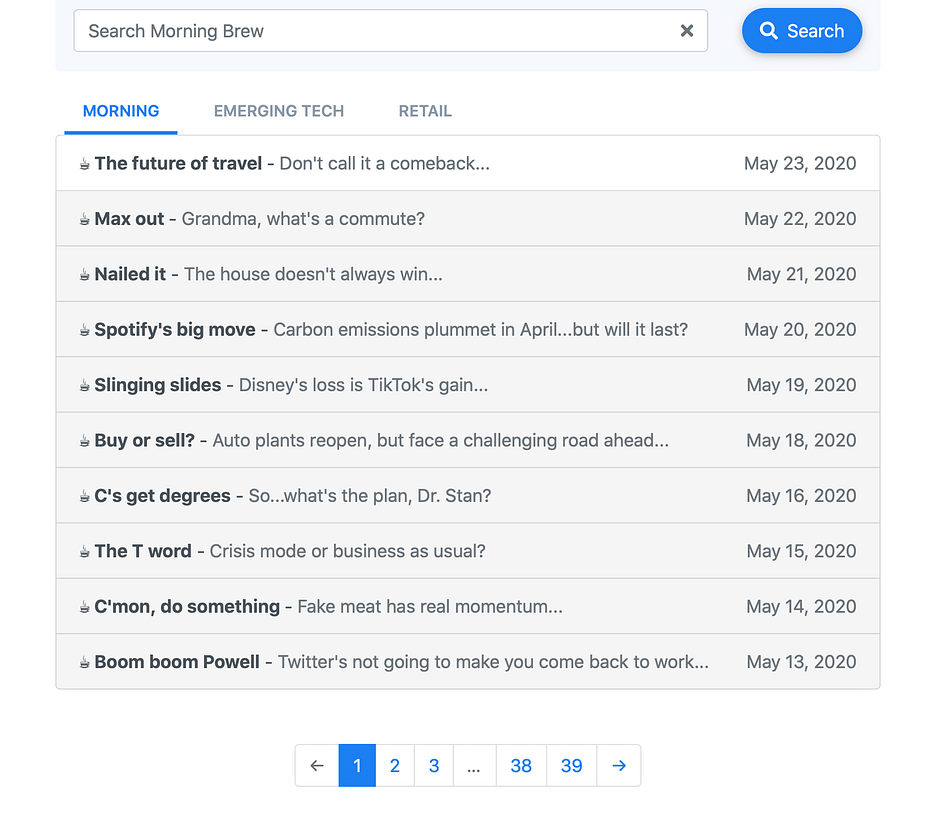Open The future of travel issue
Image resolution: width=936 pixels, height=814 pixels.
point(468,163)
